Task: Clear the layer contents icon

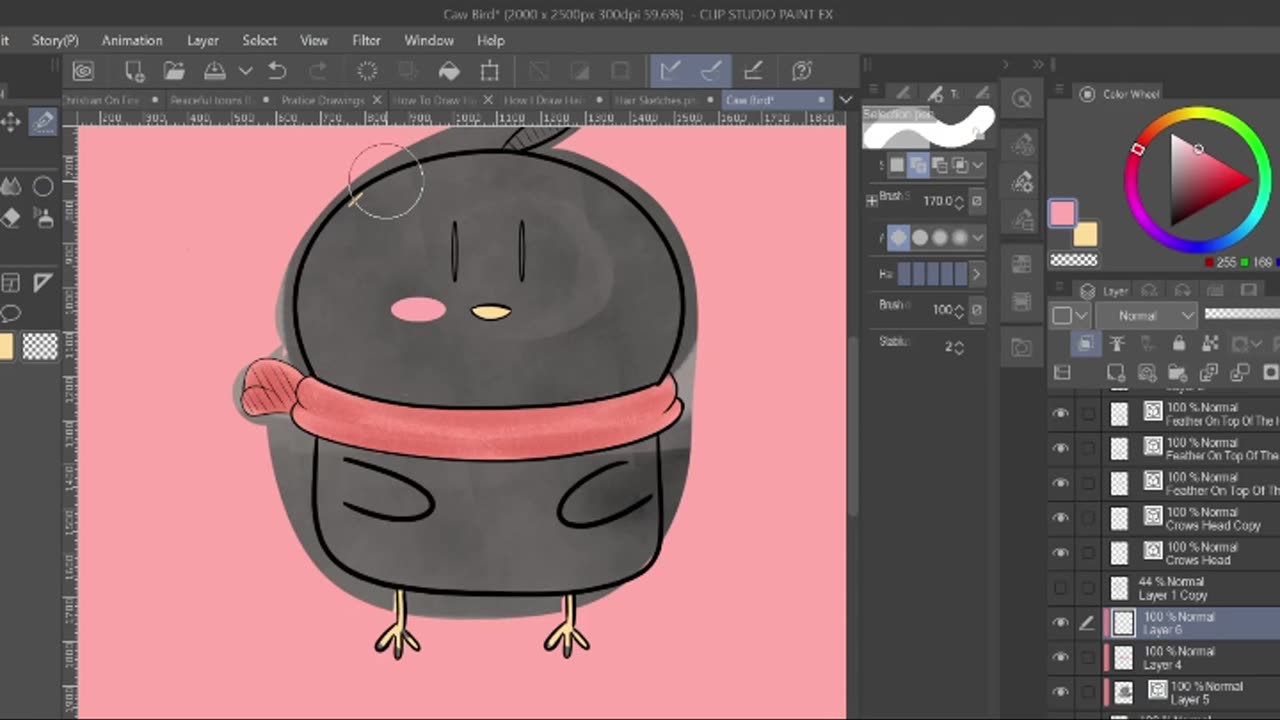Action: pyautogui.click(x=367, y=71)
